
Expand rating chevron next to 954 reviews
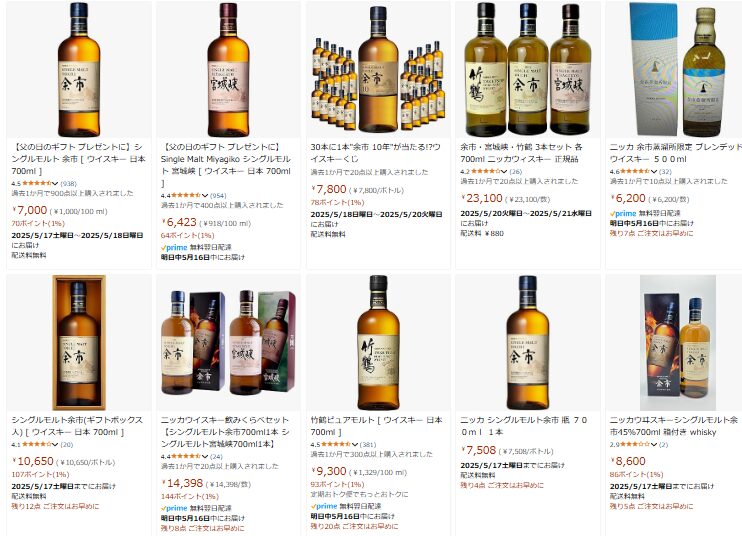(x=204, y=195)
